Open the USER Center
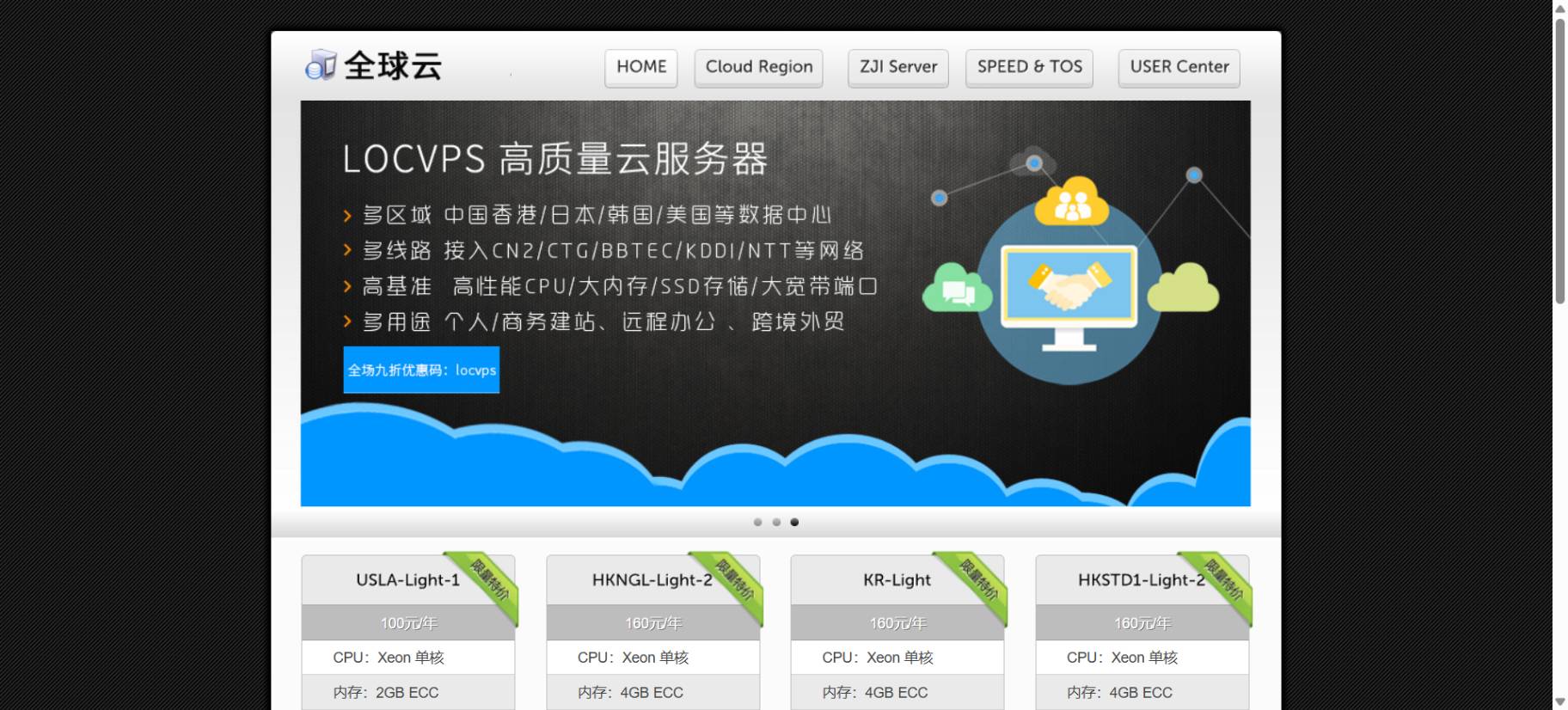Screen dimensions: 1568x710 pos(1179,67)
